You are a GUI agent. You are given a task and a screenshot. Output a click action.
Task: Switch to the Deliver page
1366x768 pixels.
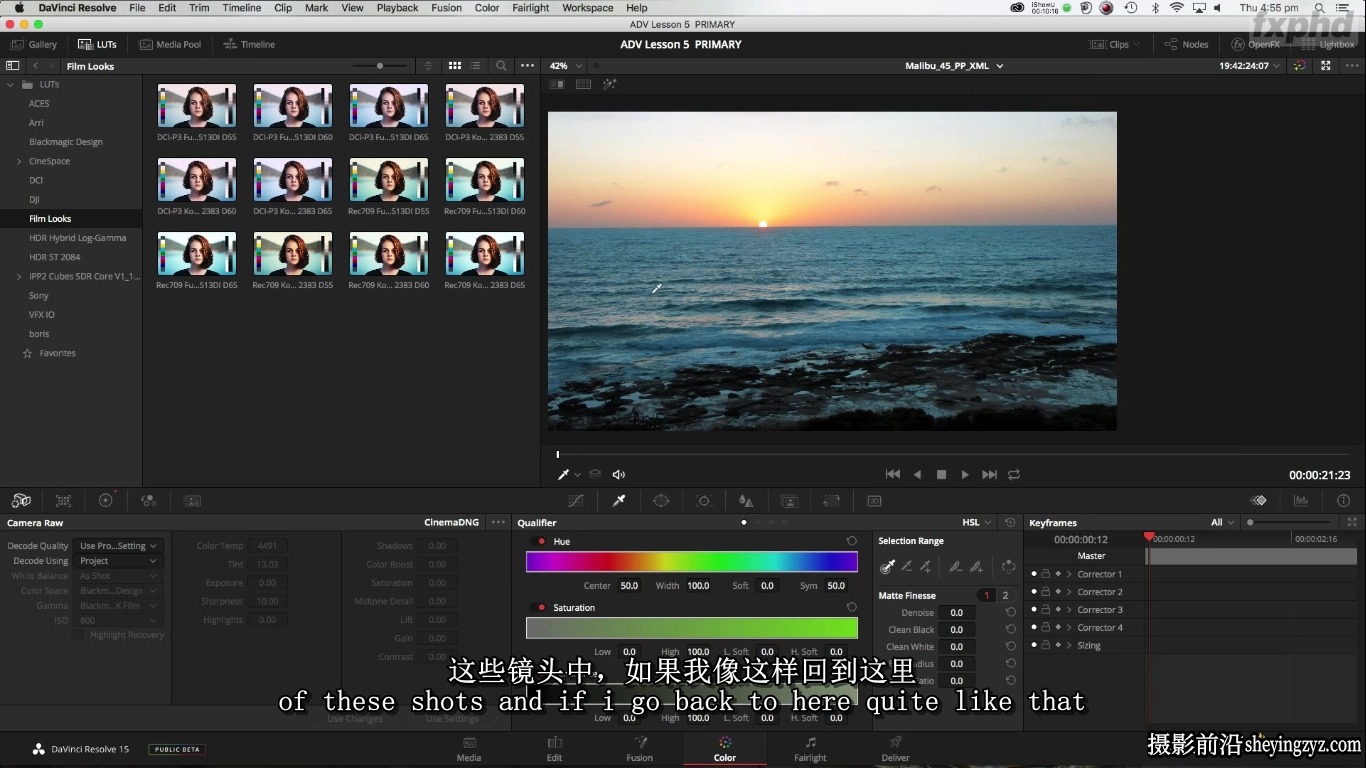[896, 749]
